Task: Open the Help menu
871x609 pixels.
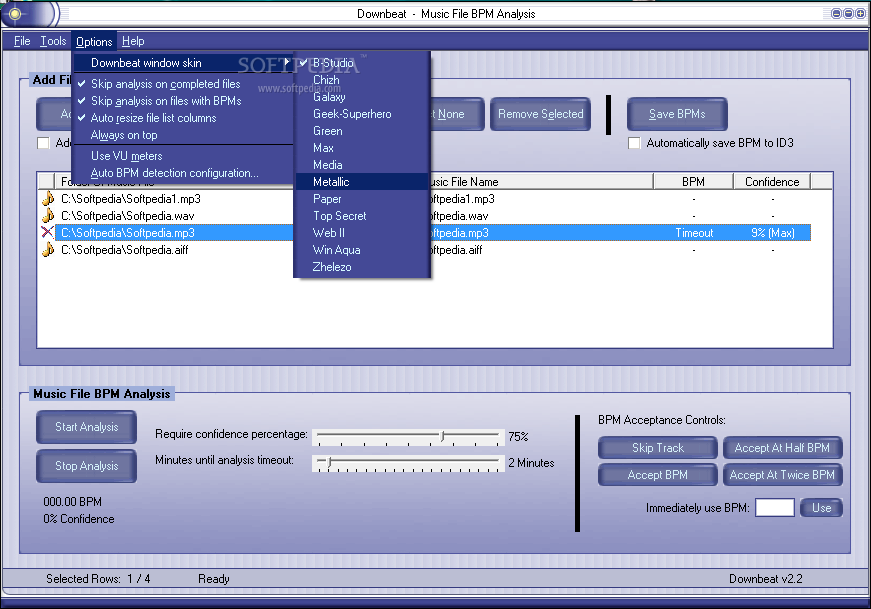Action: (x=133, y=41)
